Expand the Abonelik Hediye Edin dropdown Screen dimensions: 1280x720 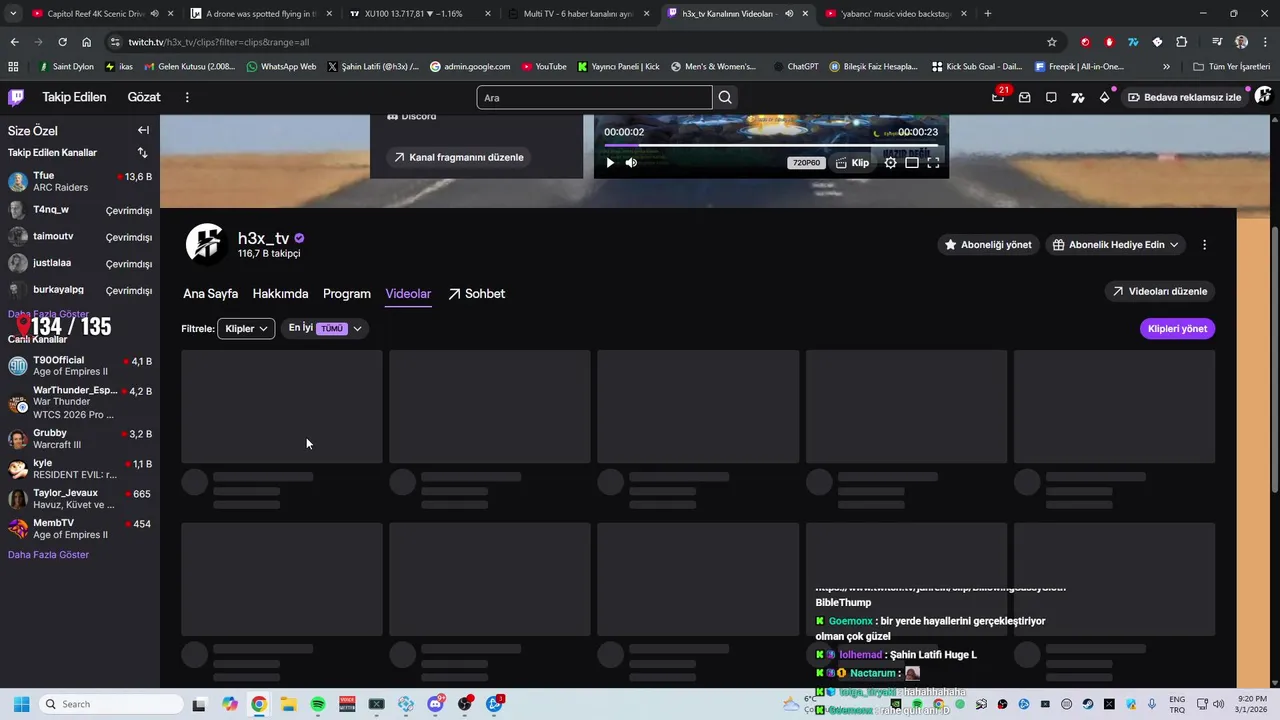(x=1115, y=245)
